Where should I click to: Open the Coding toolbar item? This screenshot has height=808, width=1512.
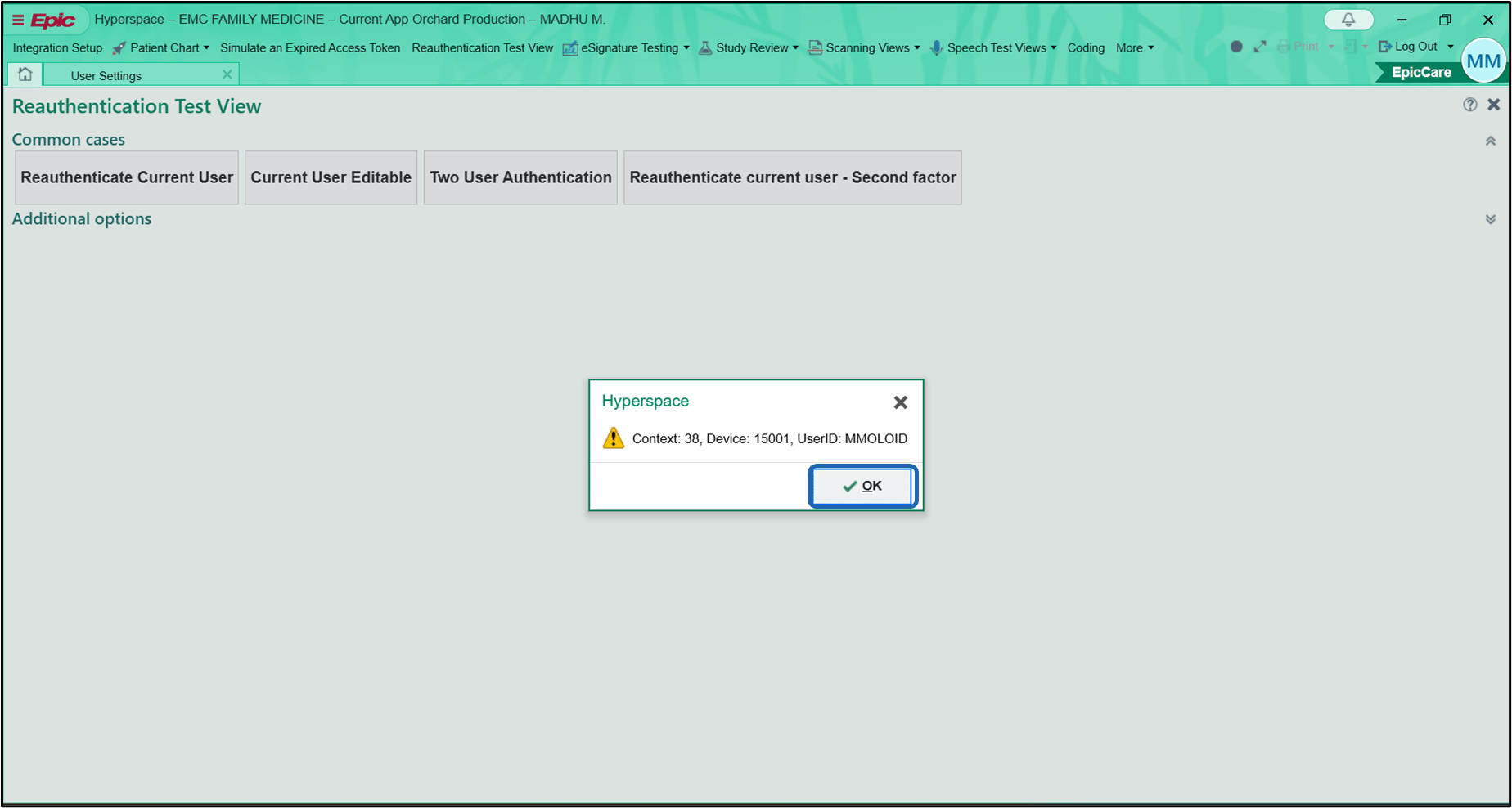click(1086, 48)
